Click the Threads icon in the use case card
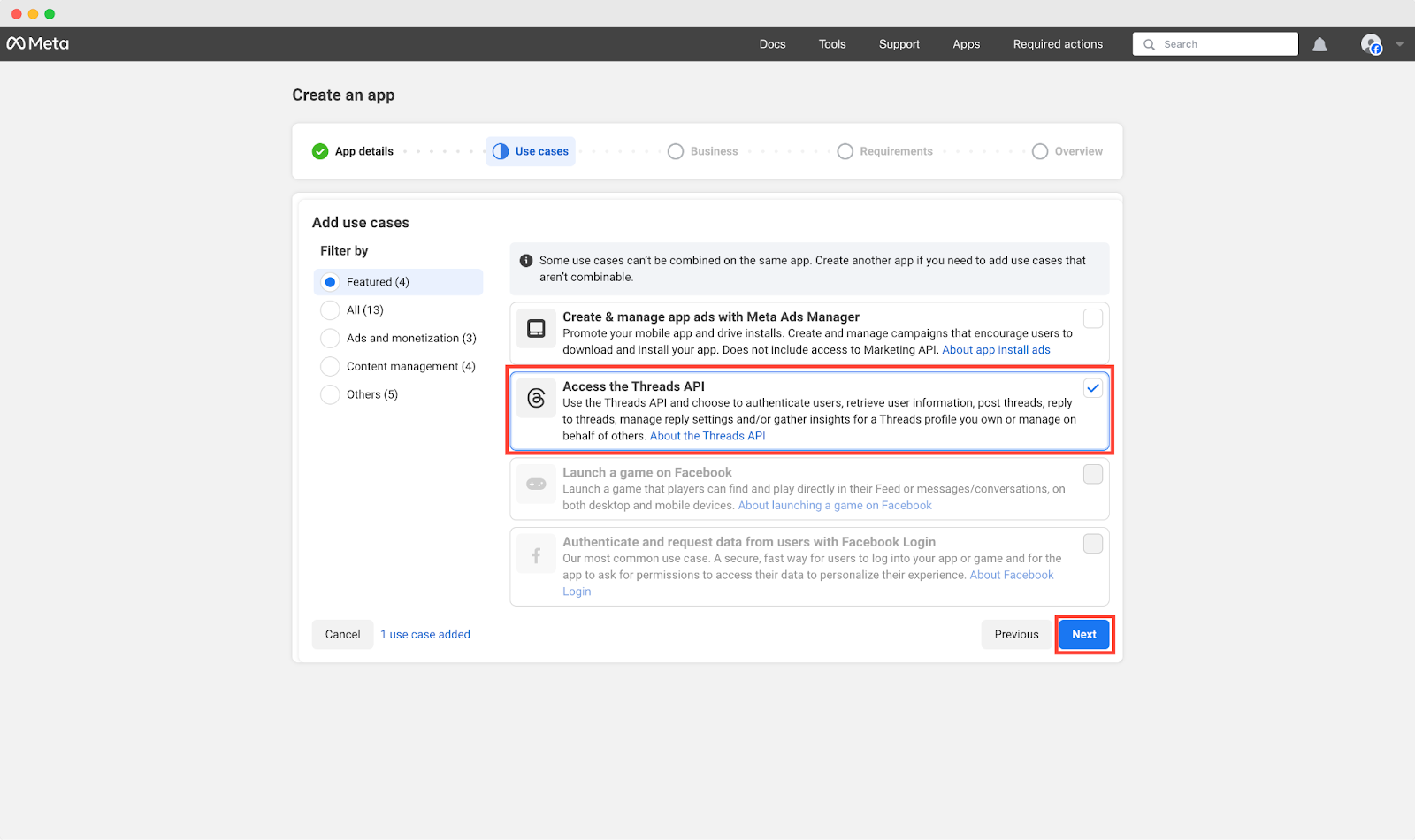 [536, 397]
